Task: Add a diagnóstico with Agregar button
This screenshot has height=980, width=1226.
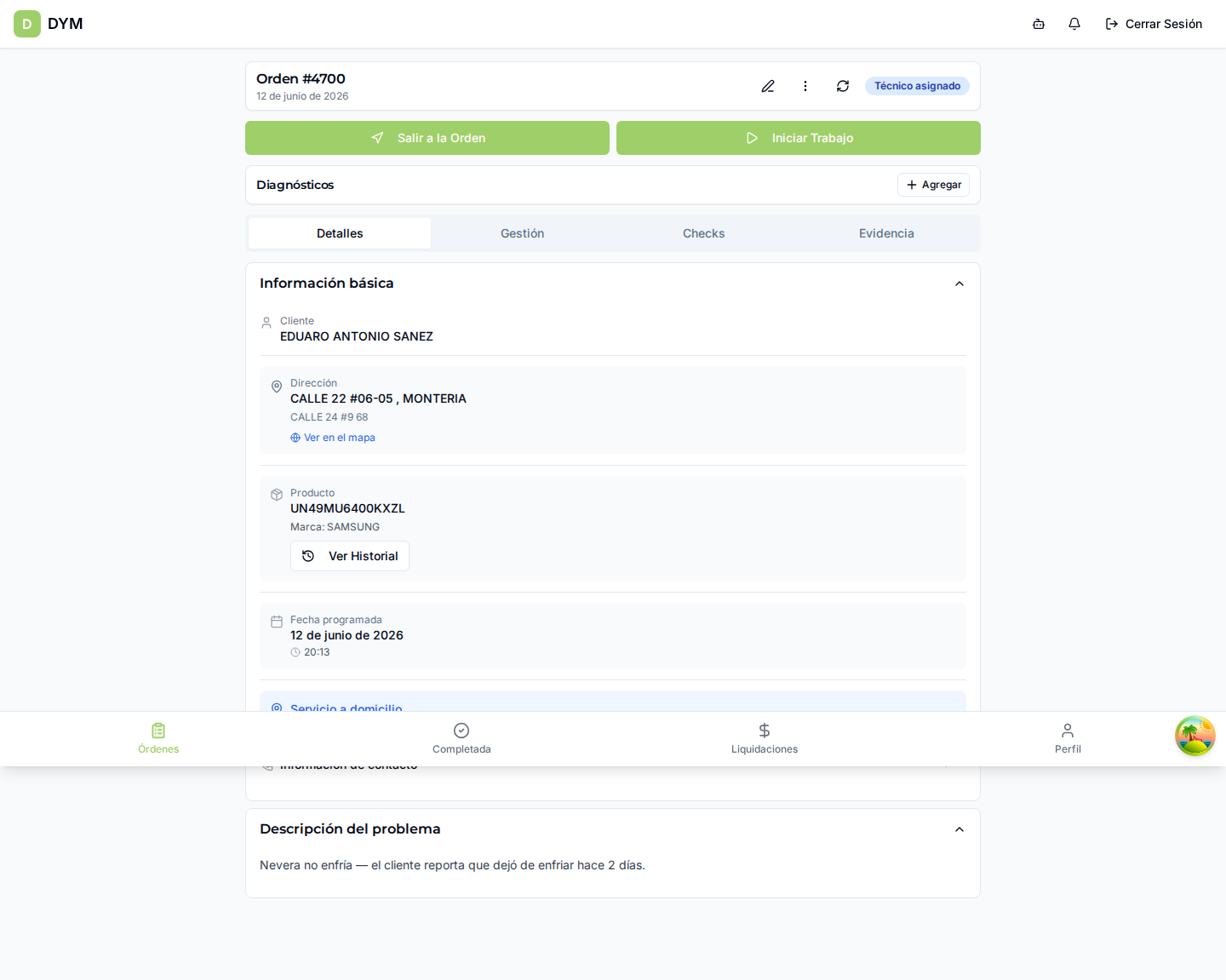Action: 933,185
